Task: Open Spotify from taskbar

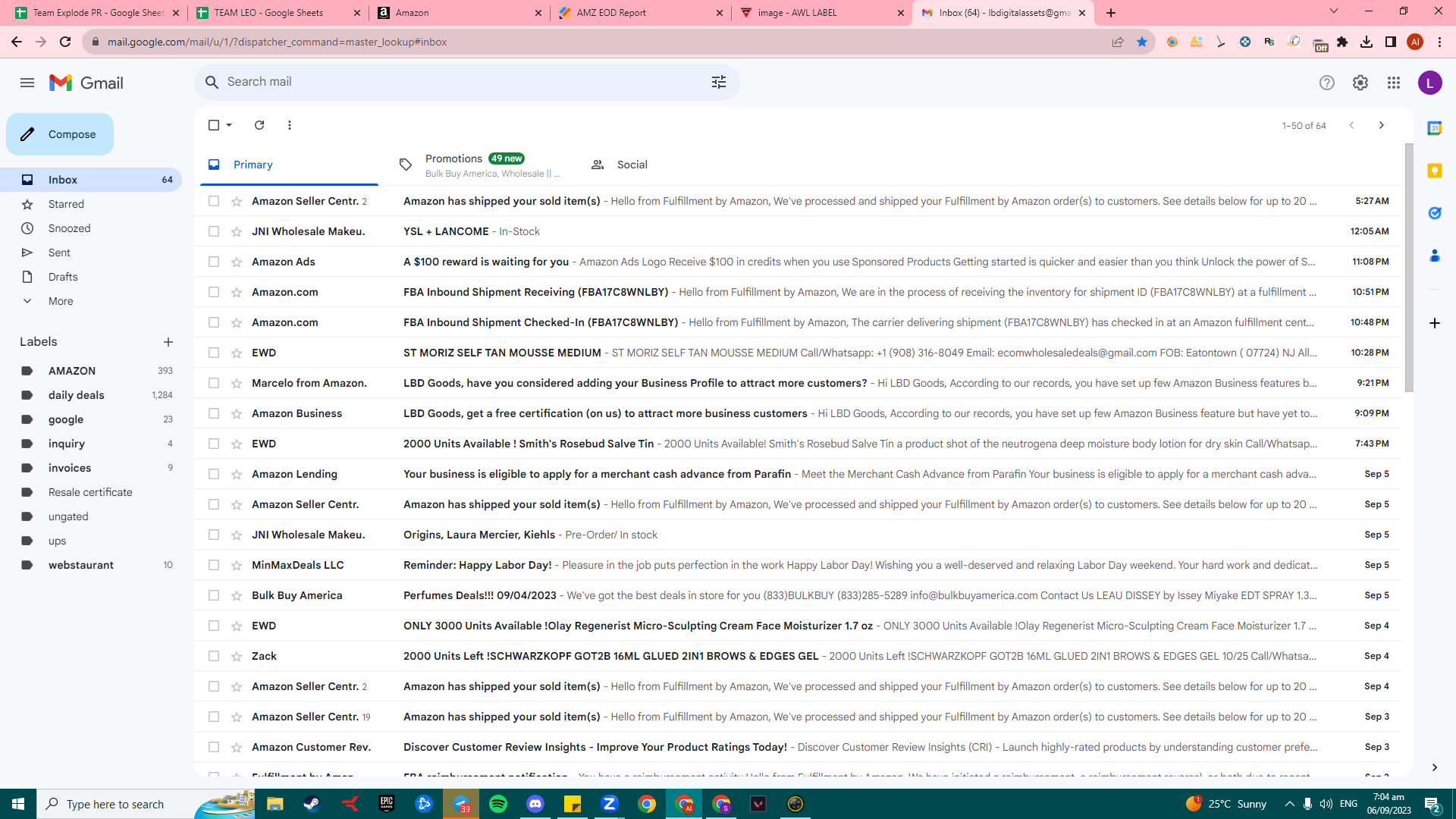Action: click(498, 804)
